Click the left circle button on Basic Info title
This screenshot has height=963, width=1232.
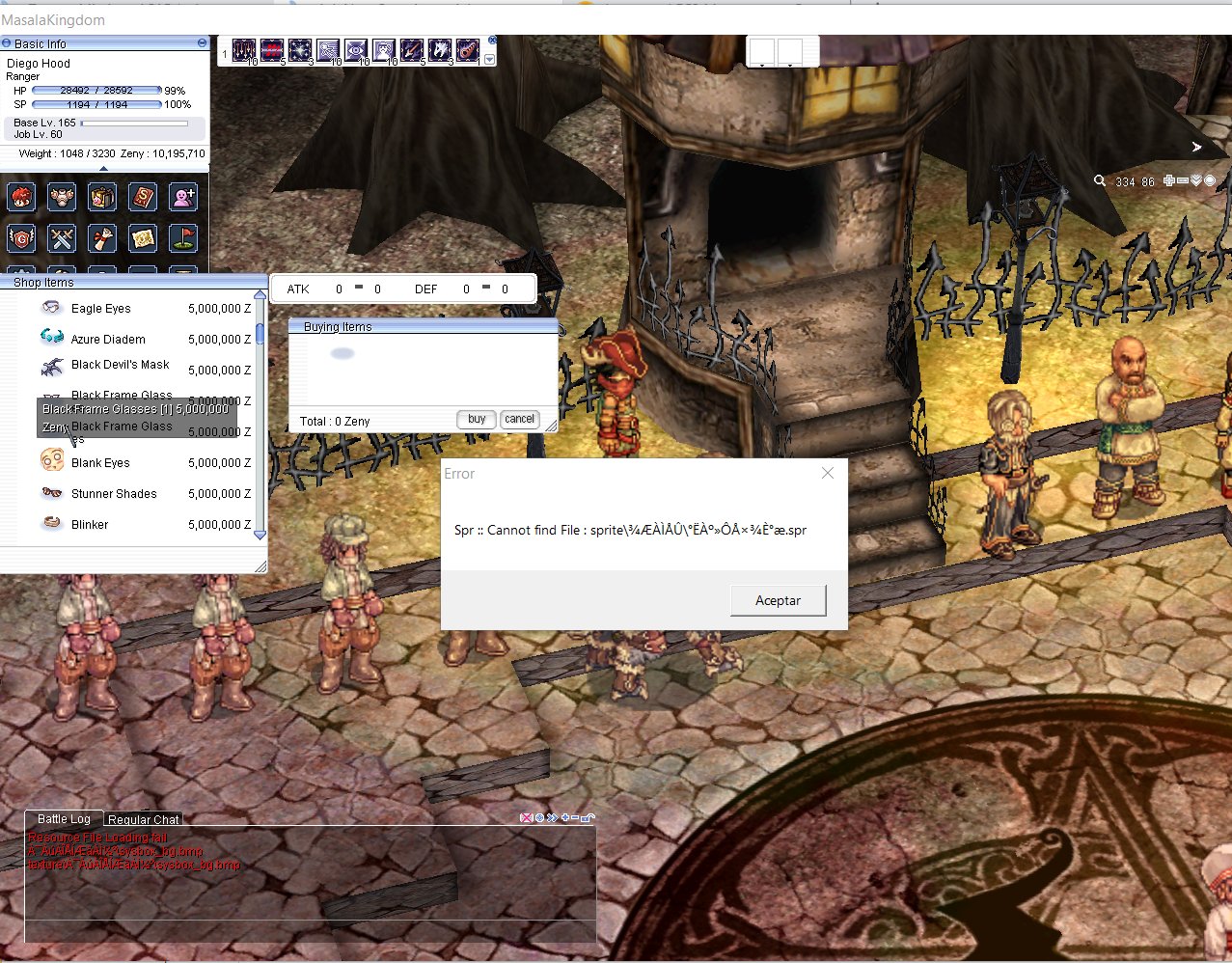point(6,43)
